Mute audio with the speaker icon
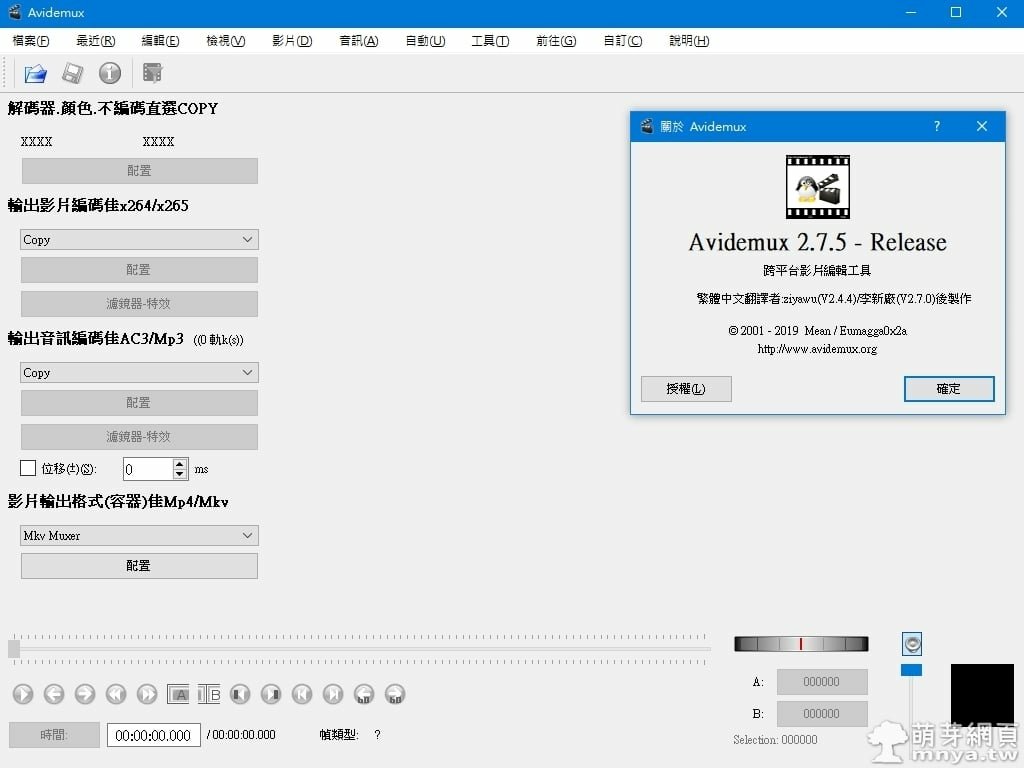1024x768 pixels. pos(912,644)
